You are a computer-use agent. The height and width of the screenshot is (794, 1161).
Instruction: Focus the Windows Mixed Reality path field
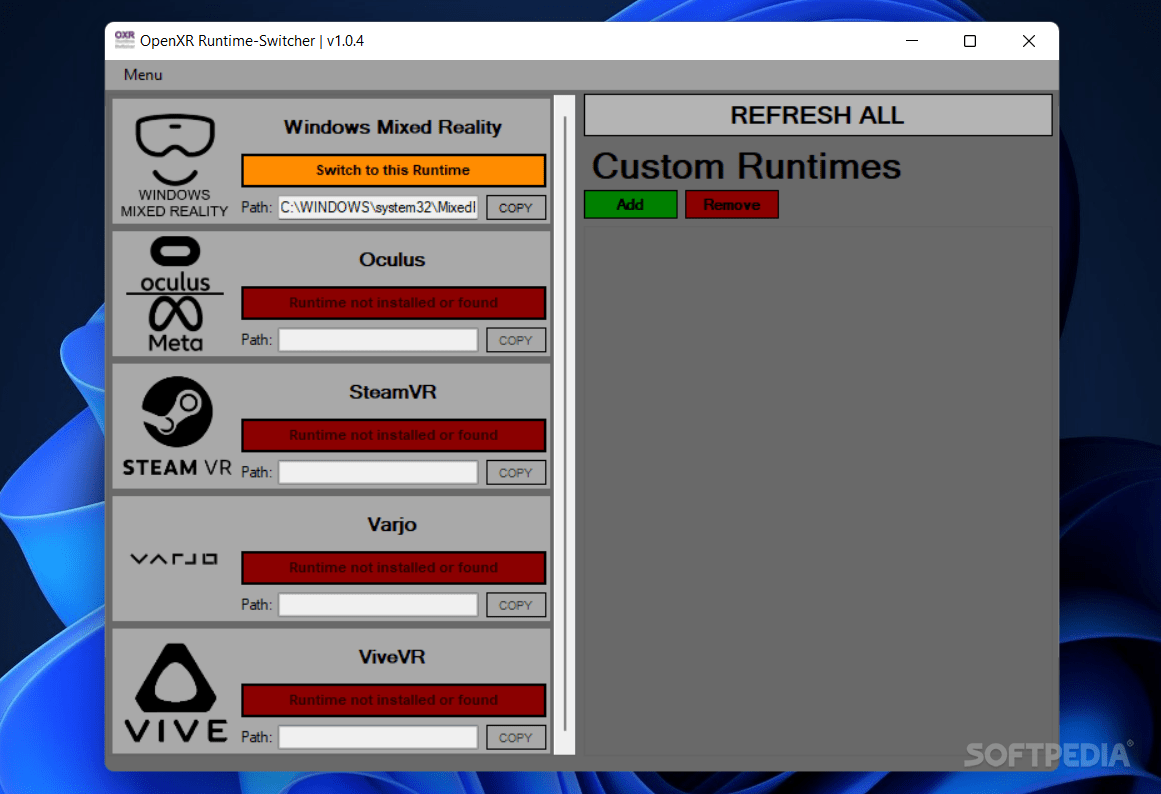click(x=378, y=207)
